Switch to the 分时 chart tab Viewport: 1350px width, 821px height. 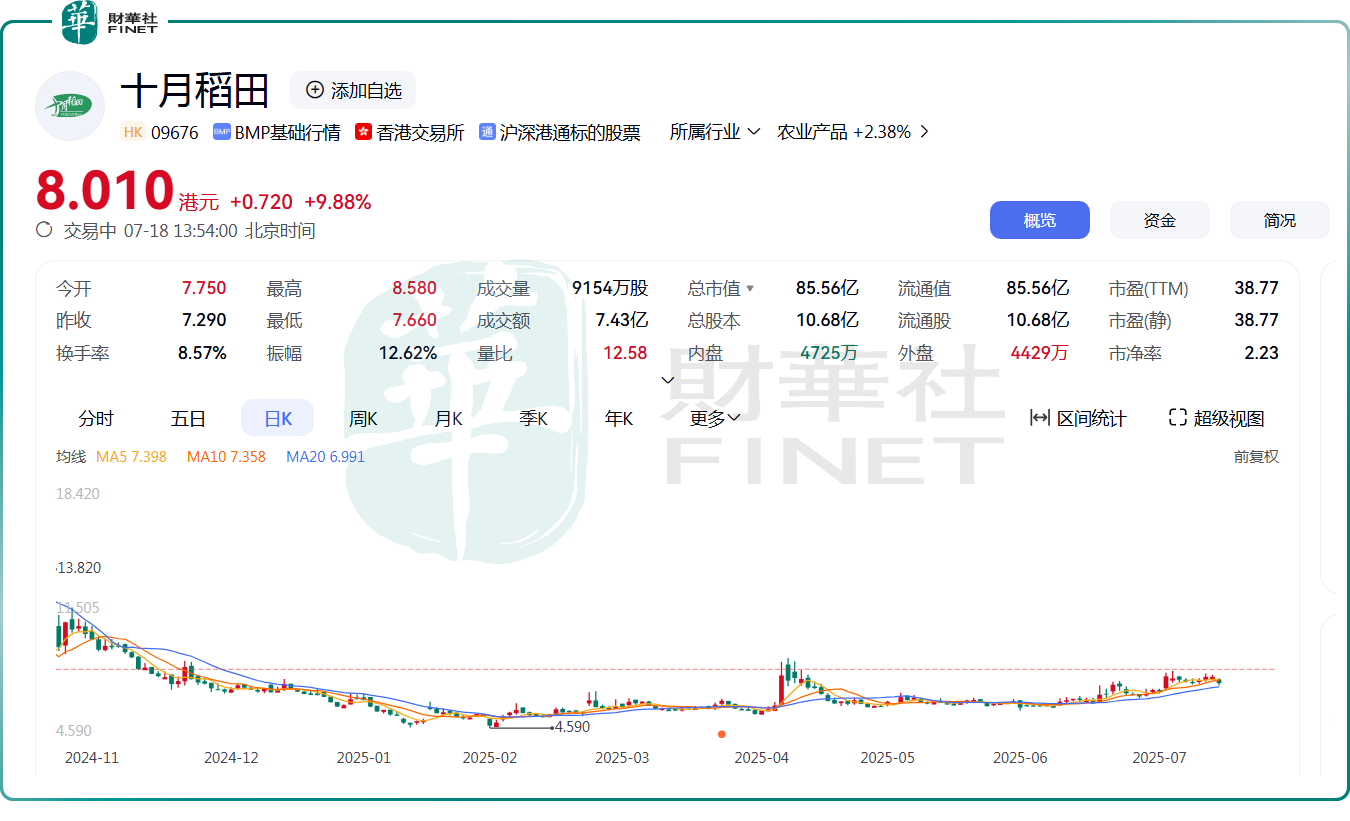96,418
